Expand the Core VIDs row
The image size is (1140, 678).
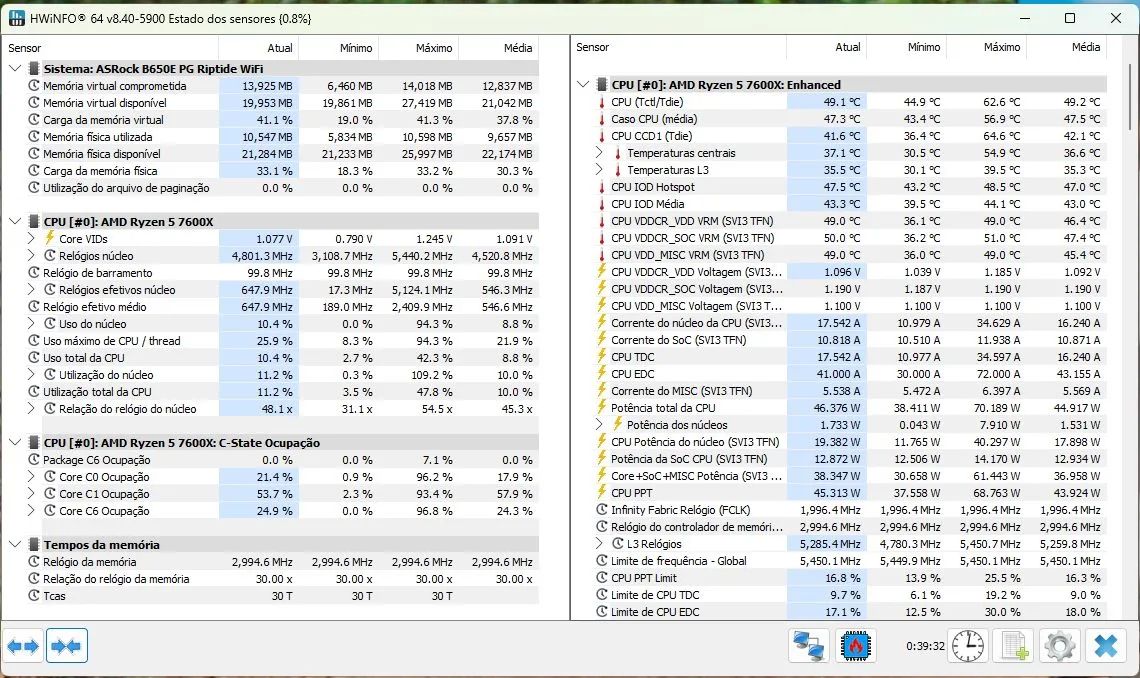[31, 238]
